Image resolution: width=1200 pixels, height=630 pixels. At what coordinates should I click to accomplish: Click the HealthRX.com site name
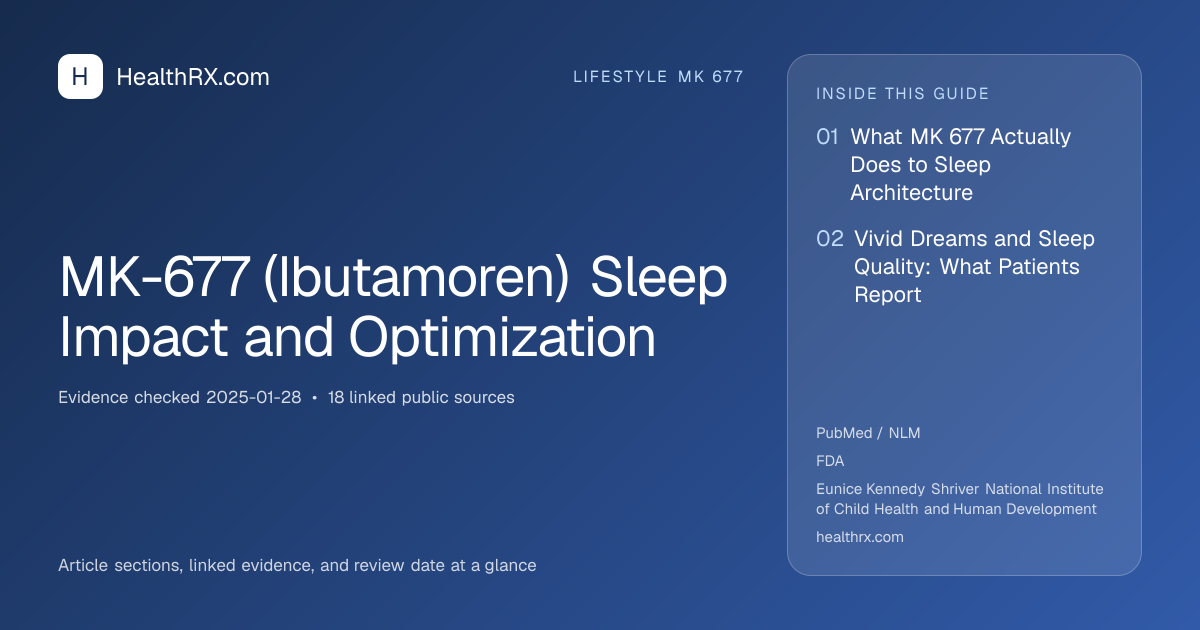coord(193,77)
